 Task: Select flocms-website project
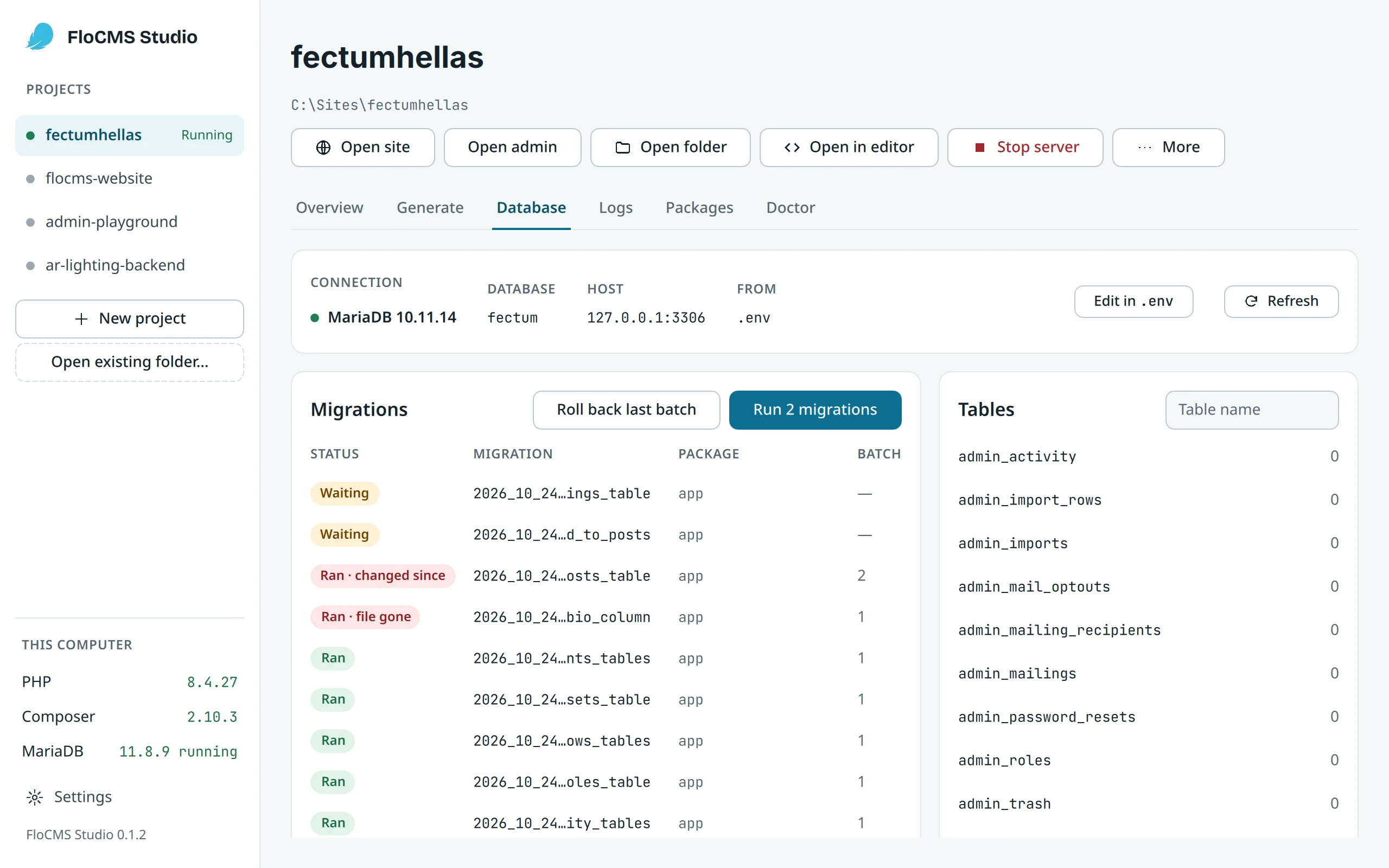point(130,178)
